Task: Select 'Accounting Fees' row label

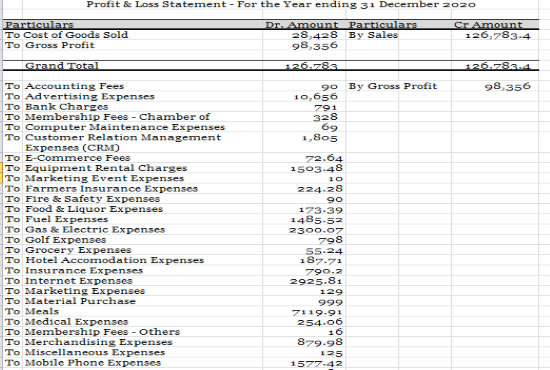Action: [74, 86]
